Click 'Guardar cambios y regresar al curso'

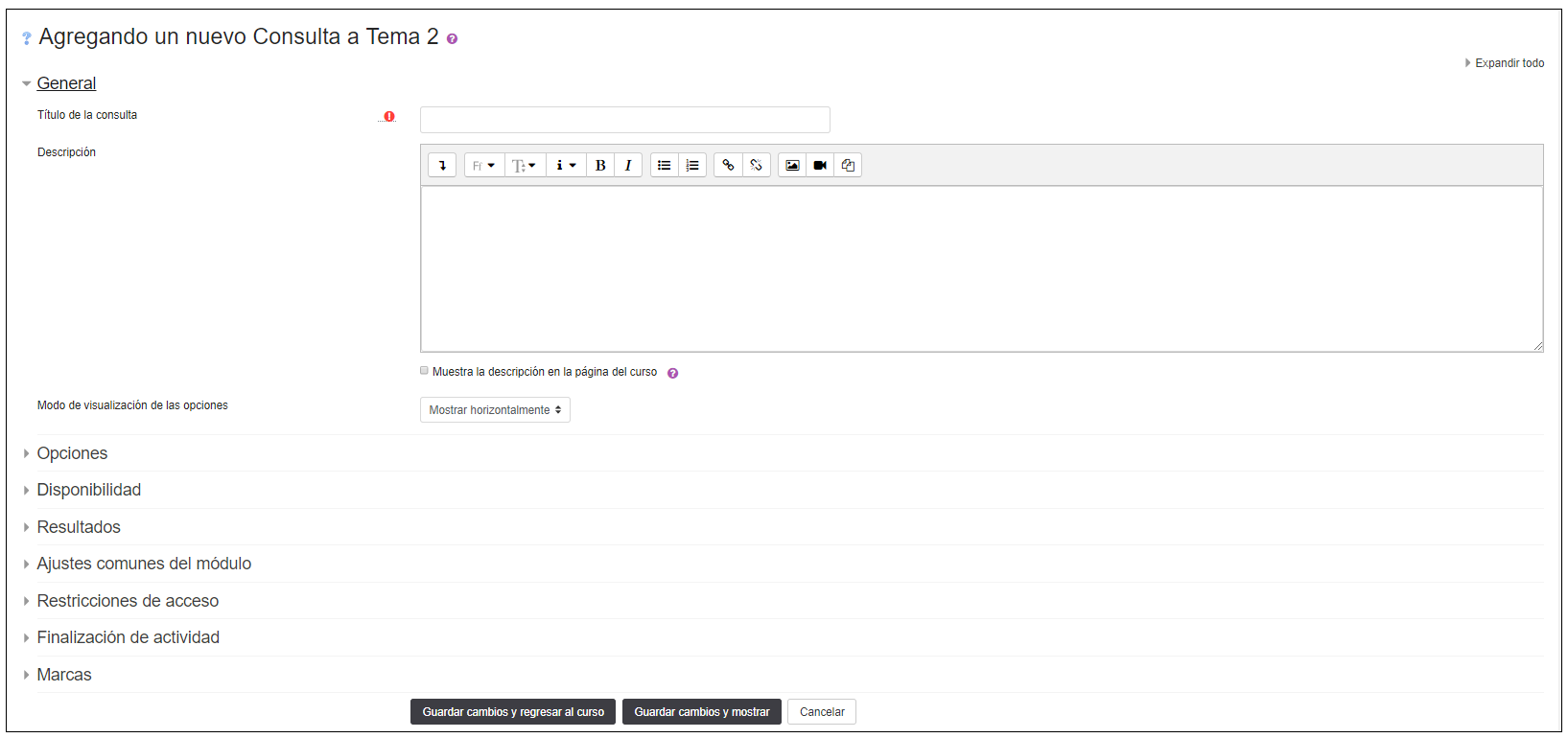click(x=513, y=712)
